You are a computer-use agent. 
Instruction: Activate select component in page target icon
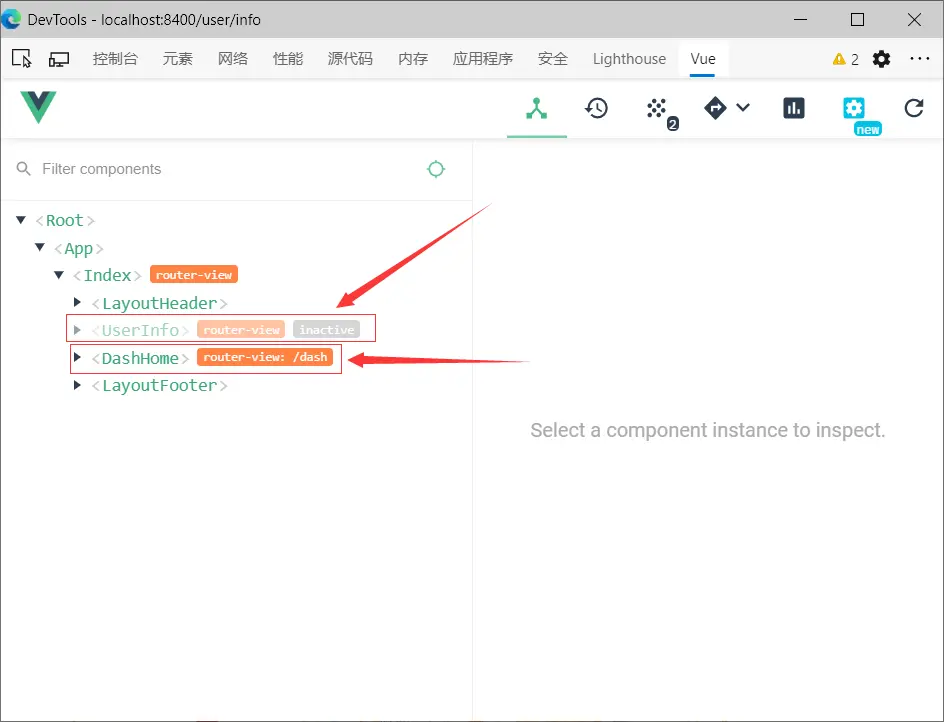[x=436, y=169]
